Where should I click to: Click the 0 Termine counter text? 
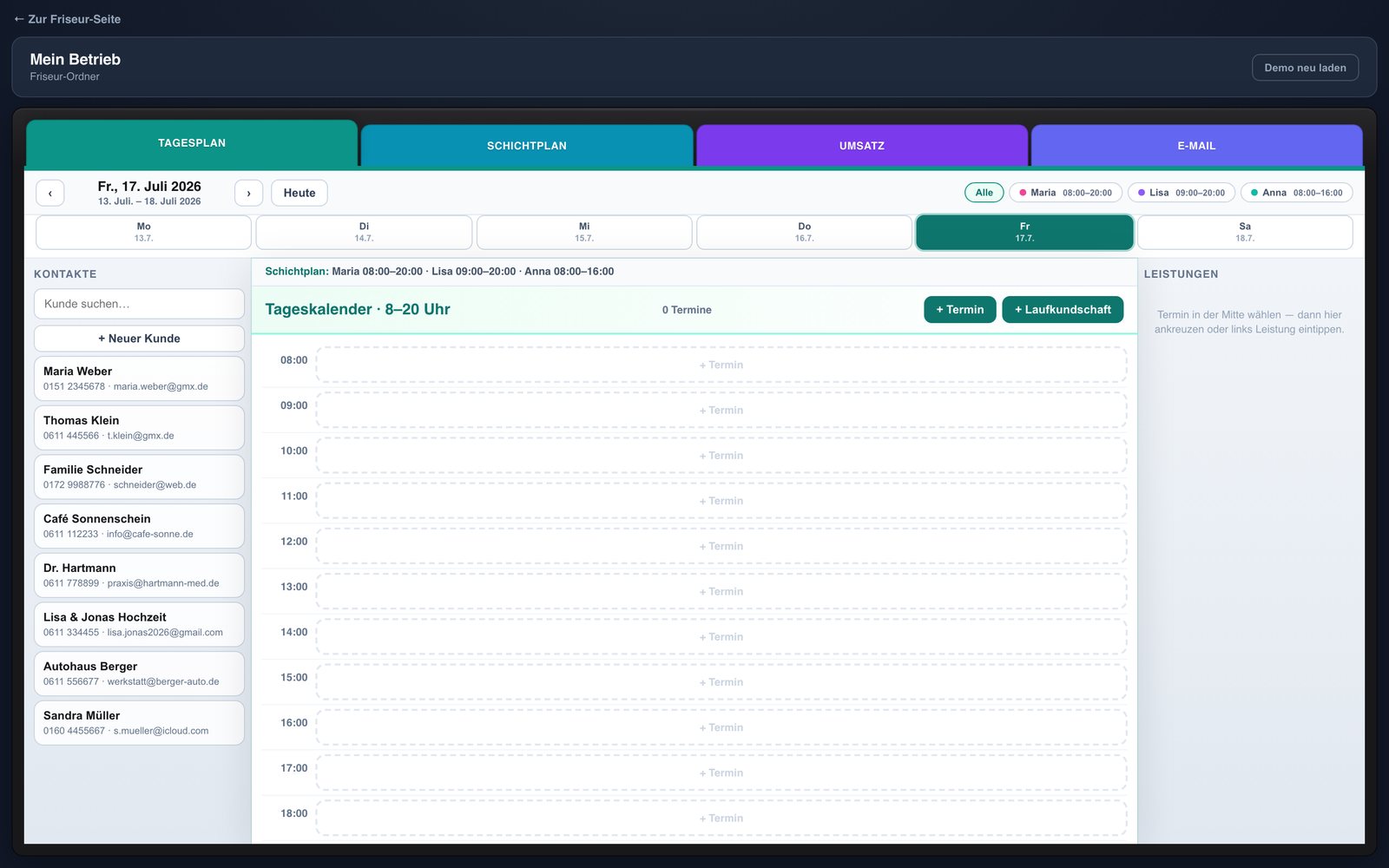pyautogui.click(x=687, y=310)
